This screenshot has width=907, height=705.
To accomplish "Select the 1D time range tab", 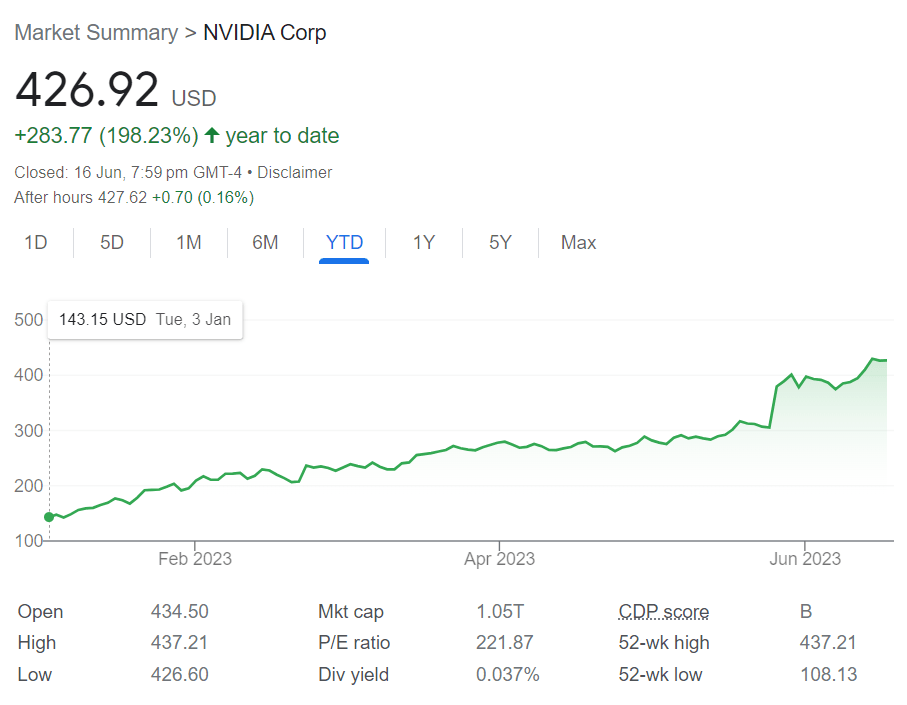I will pyautogui.click(x=36, y=243).
